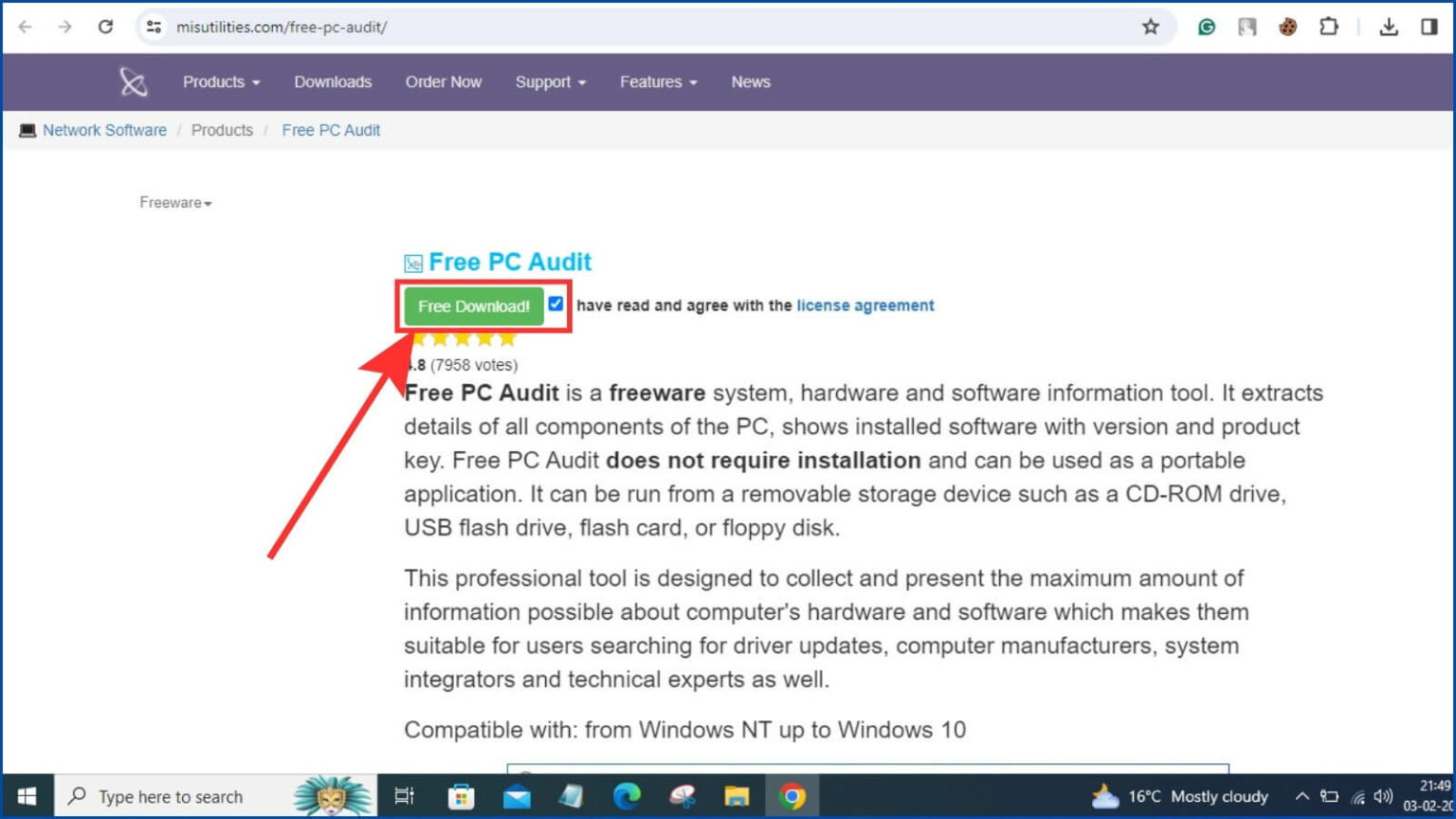Click the MIS Utilities logo in the header
The width and height of the screenshot is (1456, 819).
pos(133,82)
